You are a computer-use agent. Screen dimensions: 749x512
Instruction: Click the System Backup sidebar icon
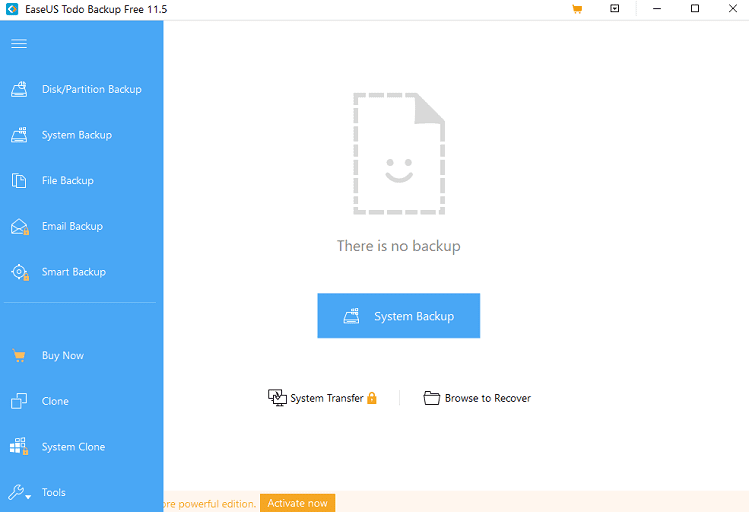pos(19,135)
